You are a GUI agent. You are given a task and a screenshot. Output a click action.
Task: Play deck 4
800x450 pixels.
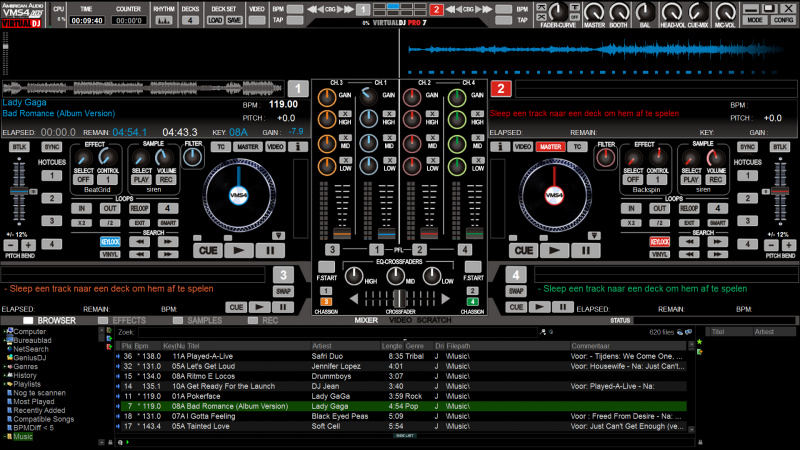click(539, 307)
